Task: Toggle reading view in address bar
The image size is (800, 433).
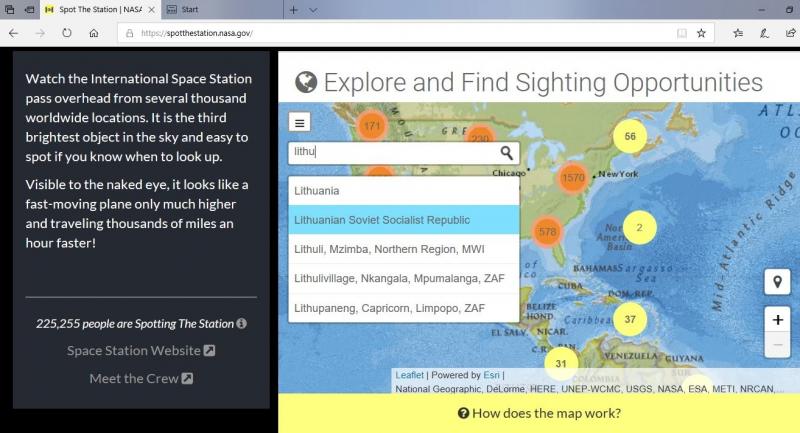Action: [x=681, y=33]
